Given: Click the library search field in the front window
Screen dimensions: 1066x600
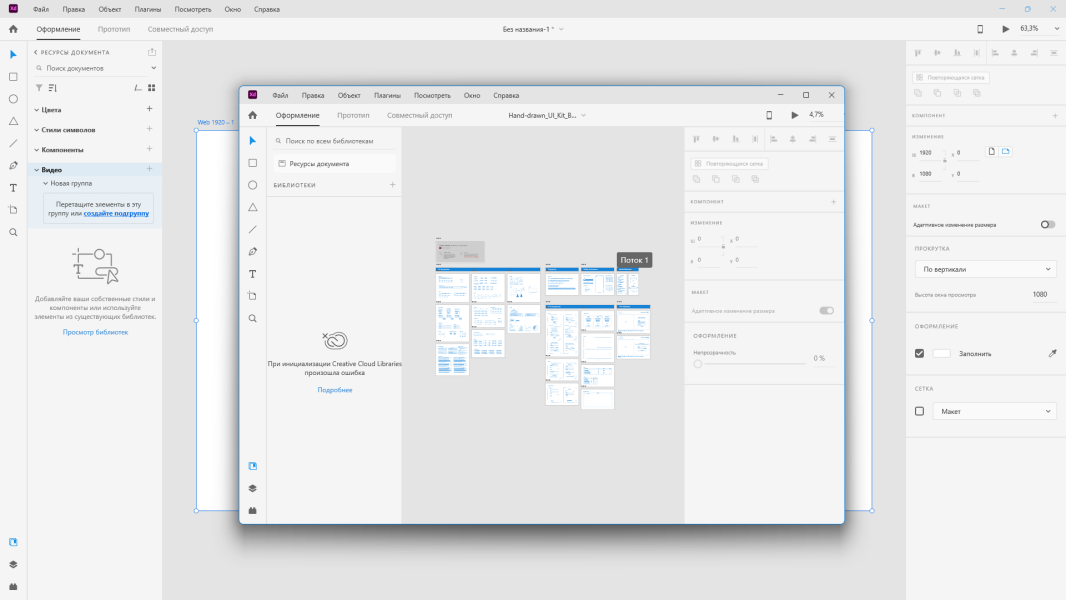Looking at the screenshot, I should click(334, 141).
